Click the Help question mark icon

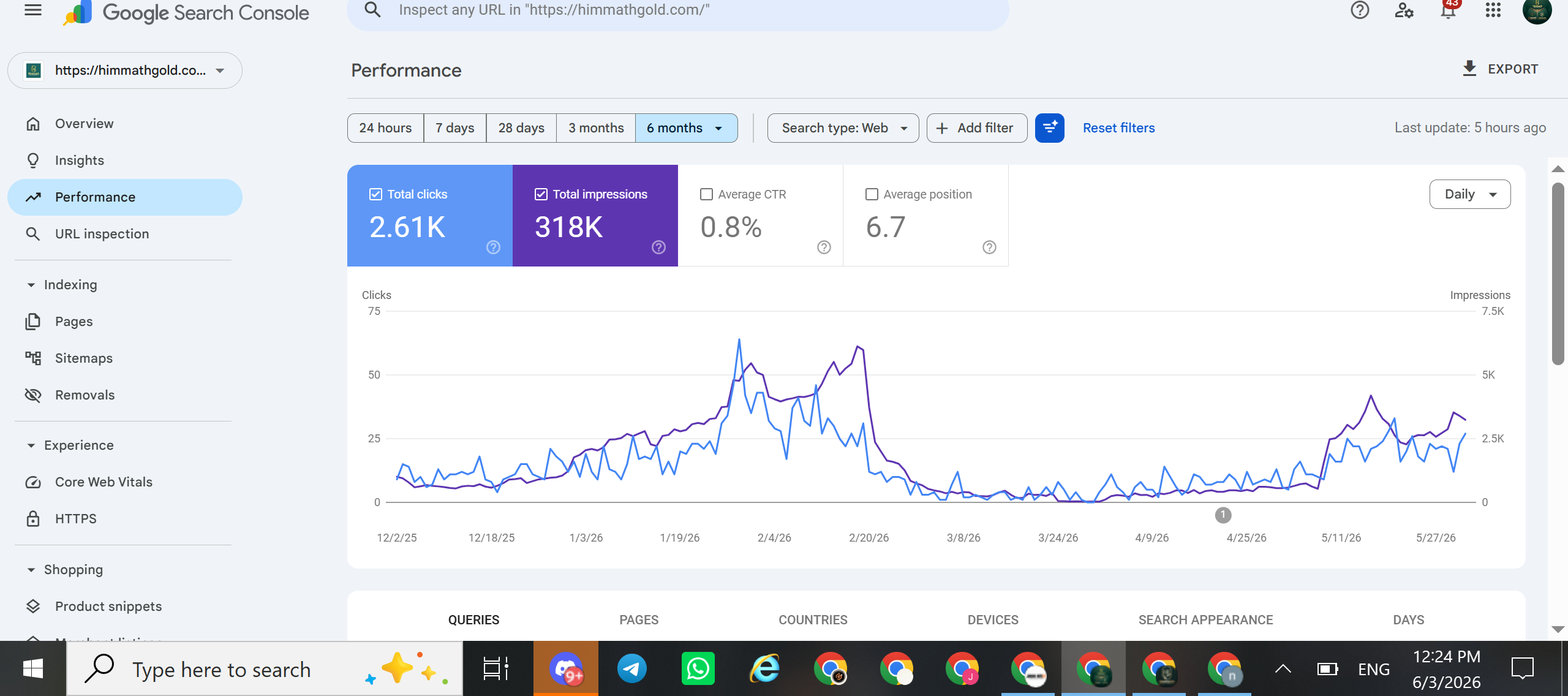tap(1360, 10)
